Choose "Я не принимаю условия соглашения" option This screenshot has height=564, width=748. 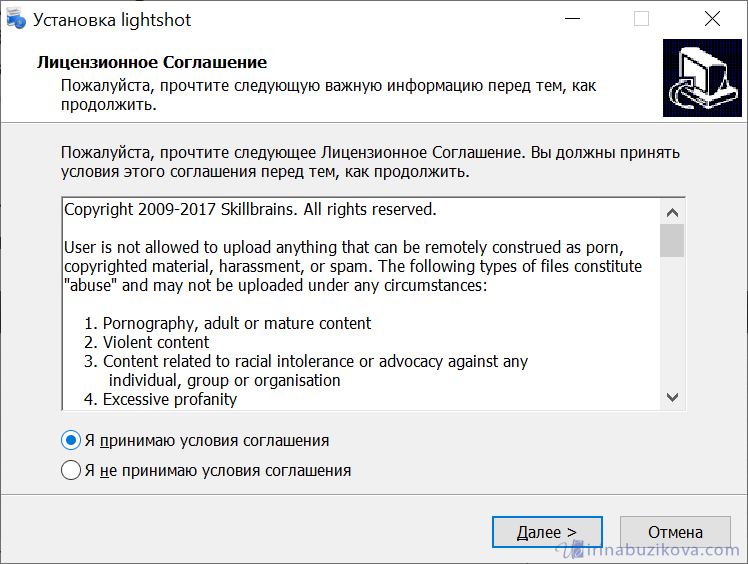(x=71, y=470)
